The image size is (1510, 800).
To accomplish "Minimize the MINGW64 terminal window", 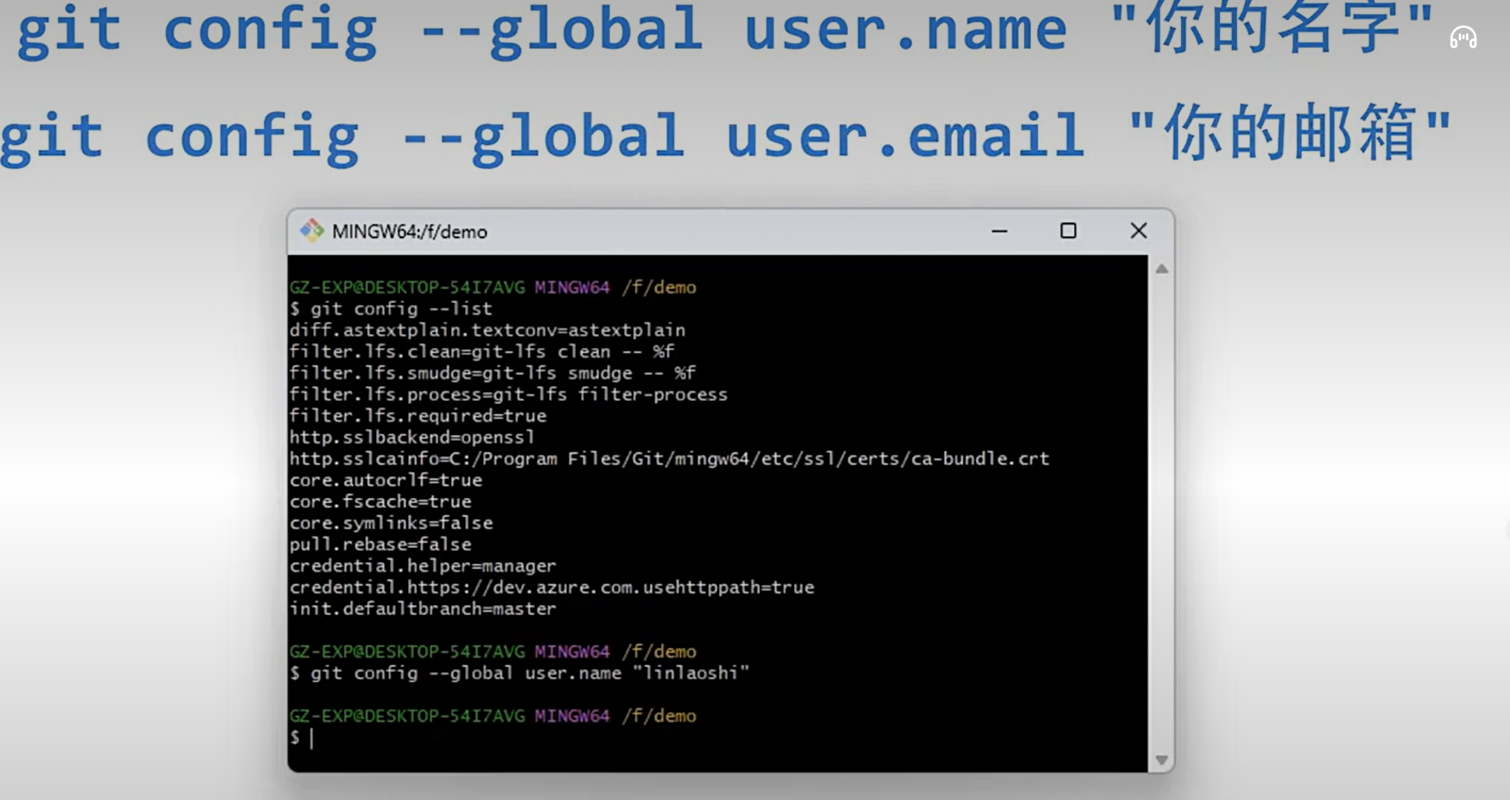I will 999,231.
